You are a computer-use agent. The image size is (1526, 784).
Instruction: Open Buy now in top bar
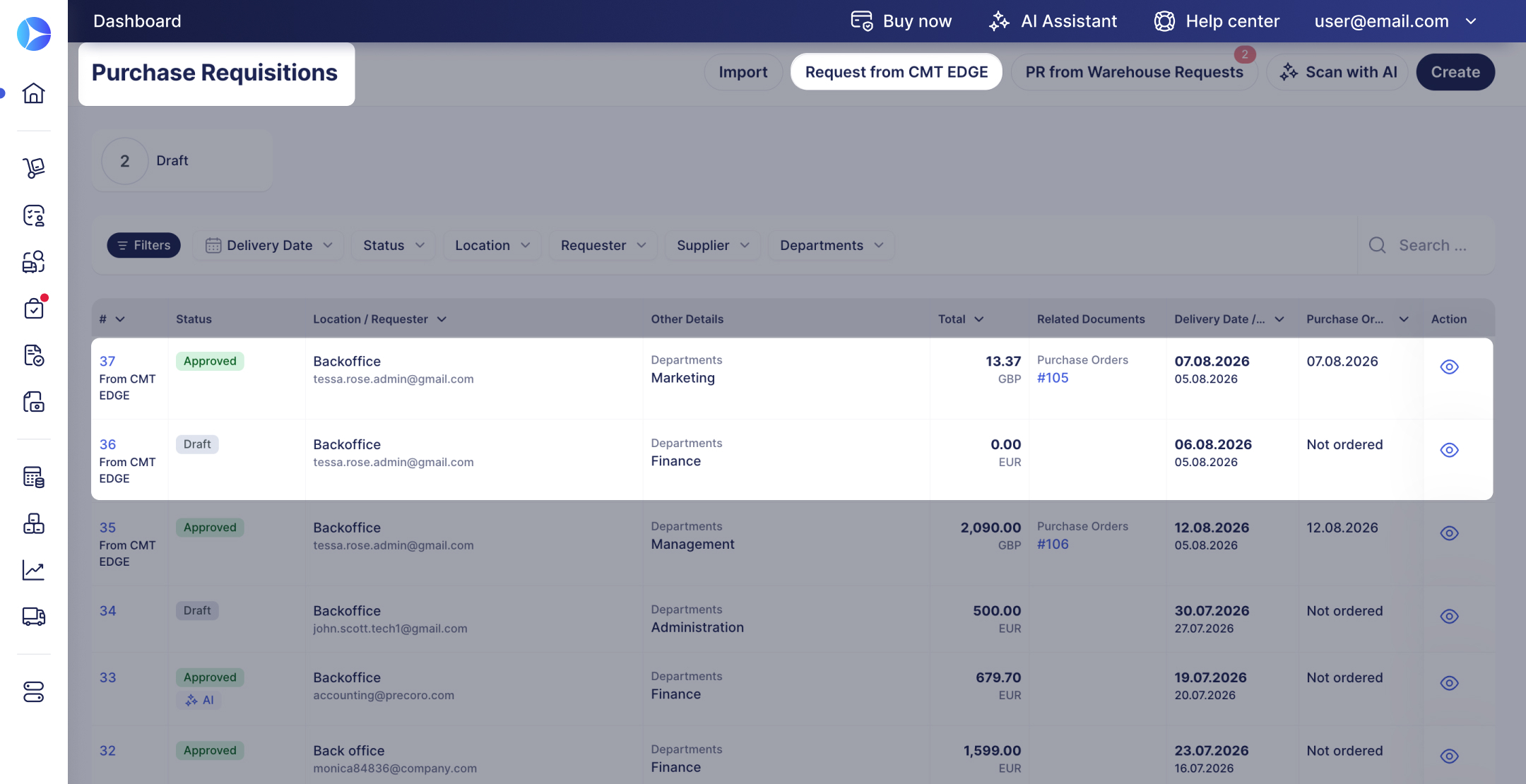click(901, 21)
